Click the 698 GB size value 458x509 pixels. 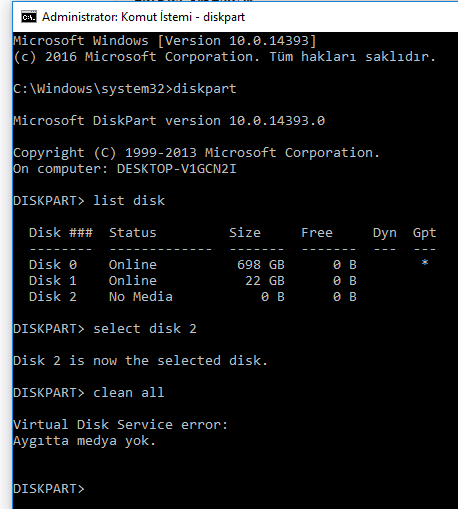coord(261,265)
